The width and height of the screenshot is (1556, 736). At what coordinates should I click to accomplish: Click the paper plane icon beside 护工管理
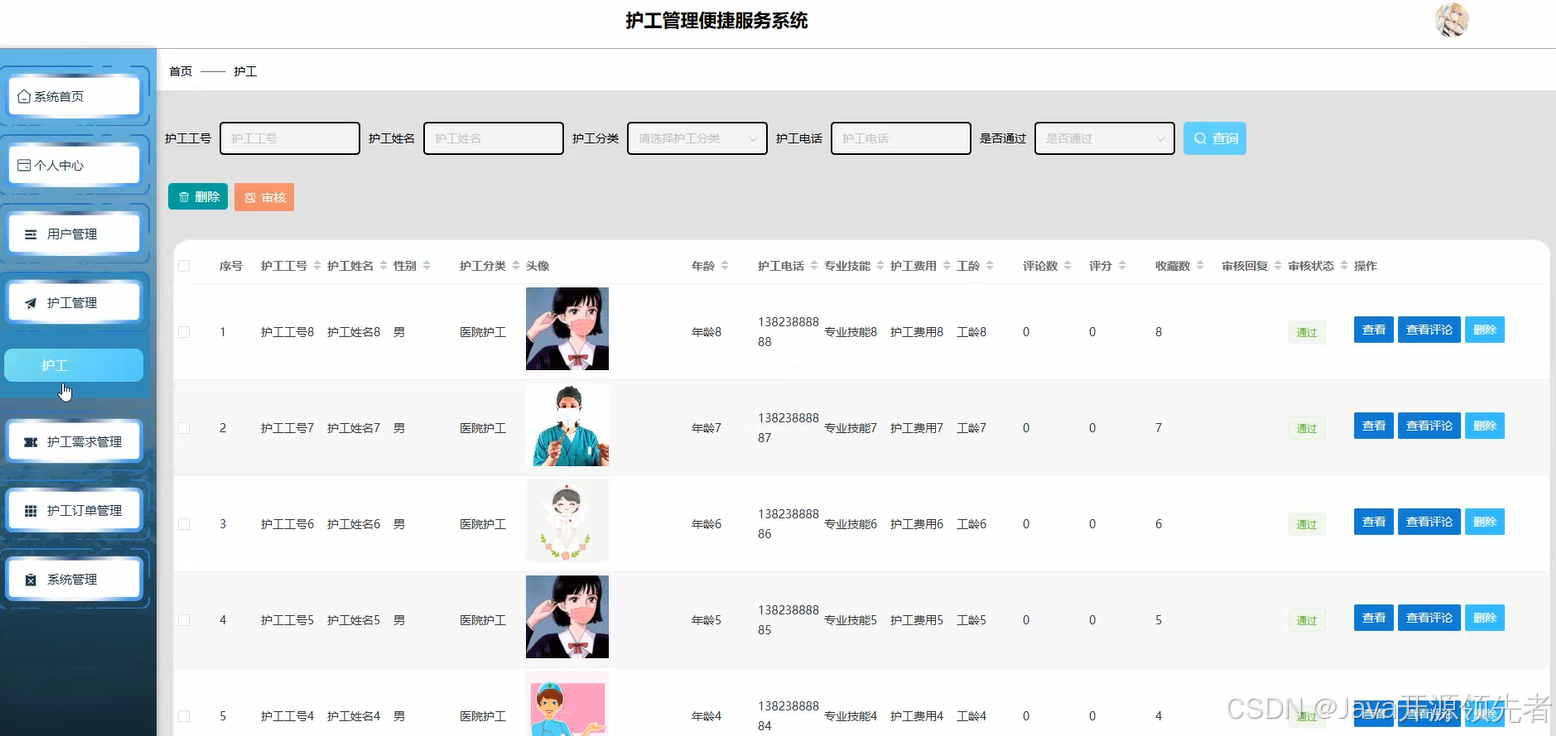[x=30, y=303]
